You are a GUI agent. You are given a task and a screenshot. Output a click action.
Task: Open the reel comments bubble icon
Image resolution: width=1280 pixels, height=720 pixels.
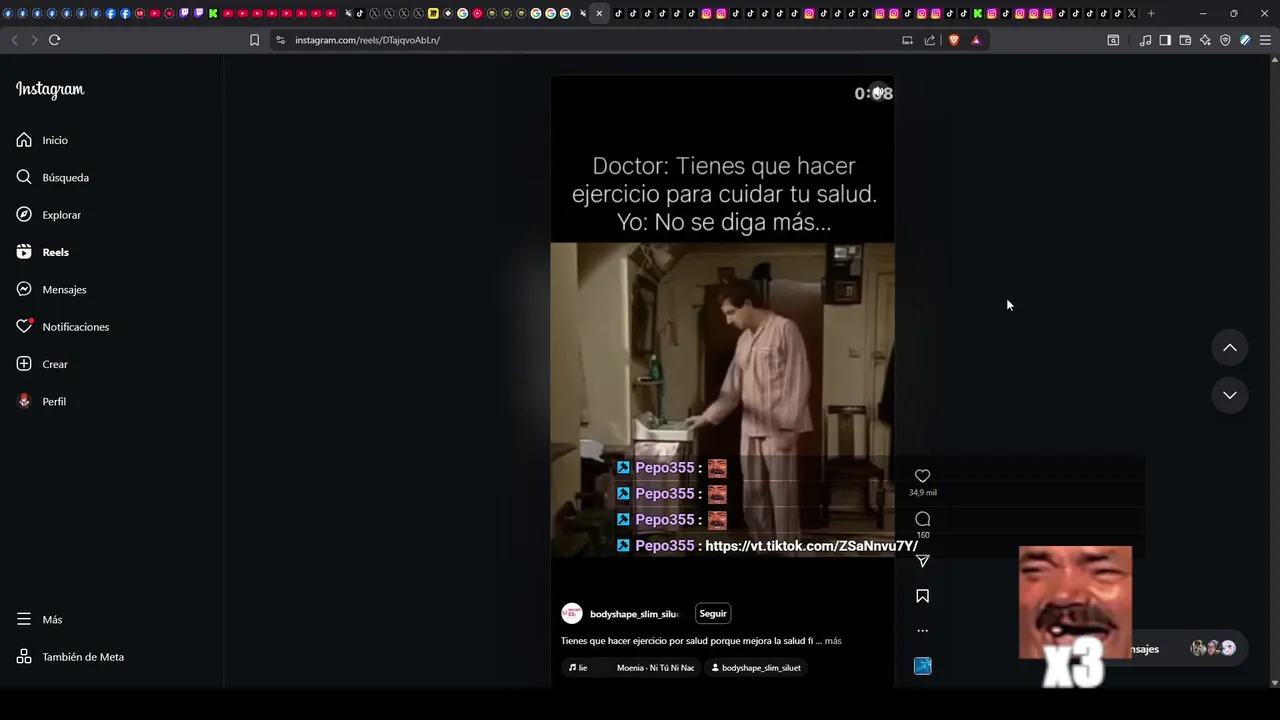923,519
